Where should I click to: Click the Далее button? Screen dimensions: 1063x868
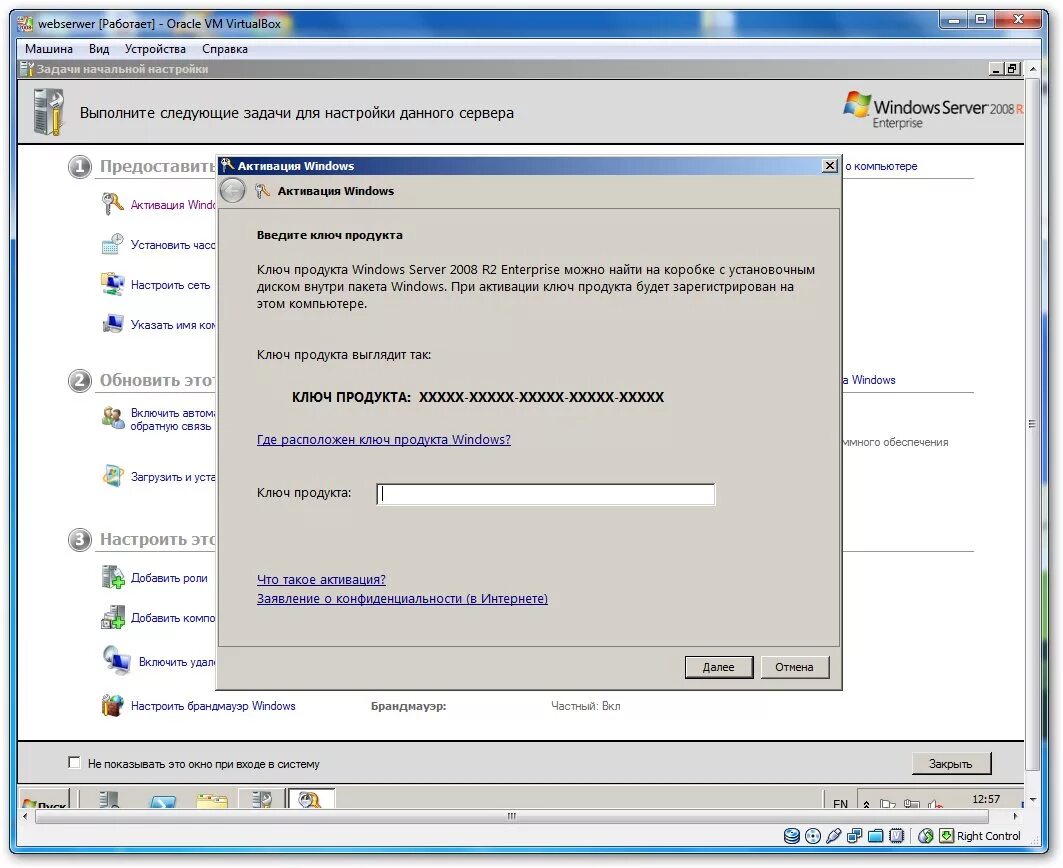(719, 667)
